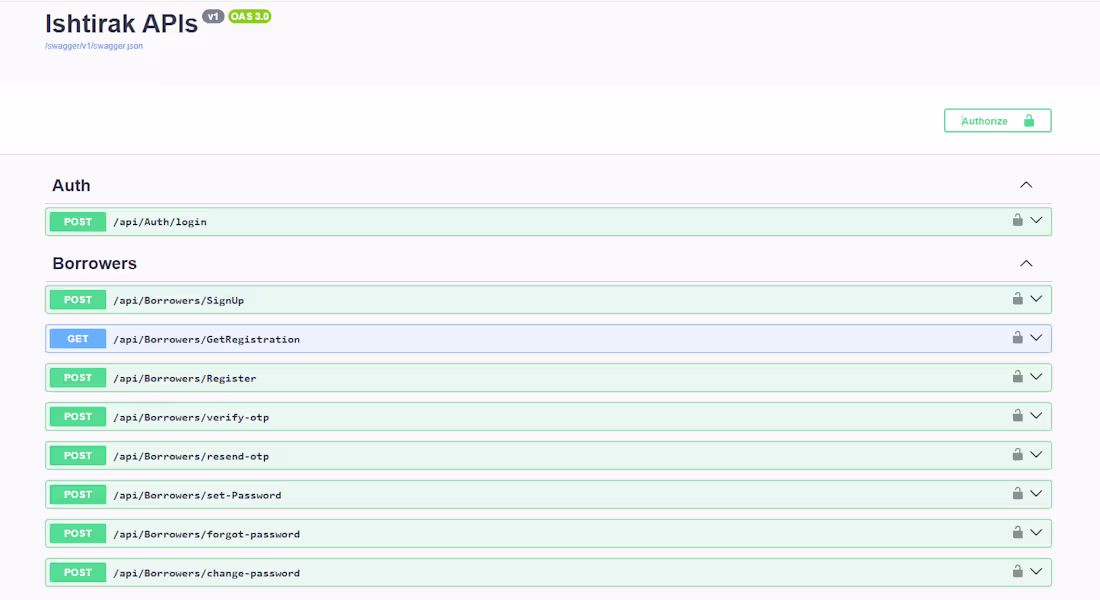The image size is (1100, 600).
Task: Click the /api/Borrowers/set-Password path text
Action: coord(197,495)
